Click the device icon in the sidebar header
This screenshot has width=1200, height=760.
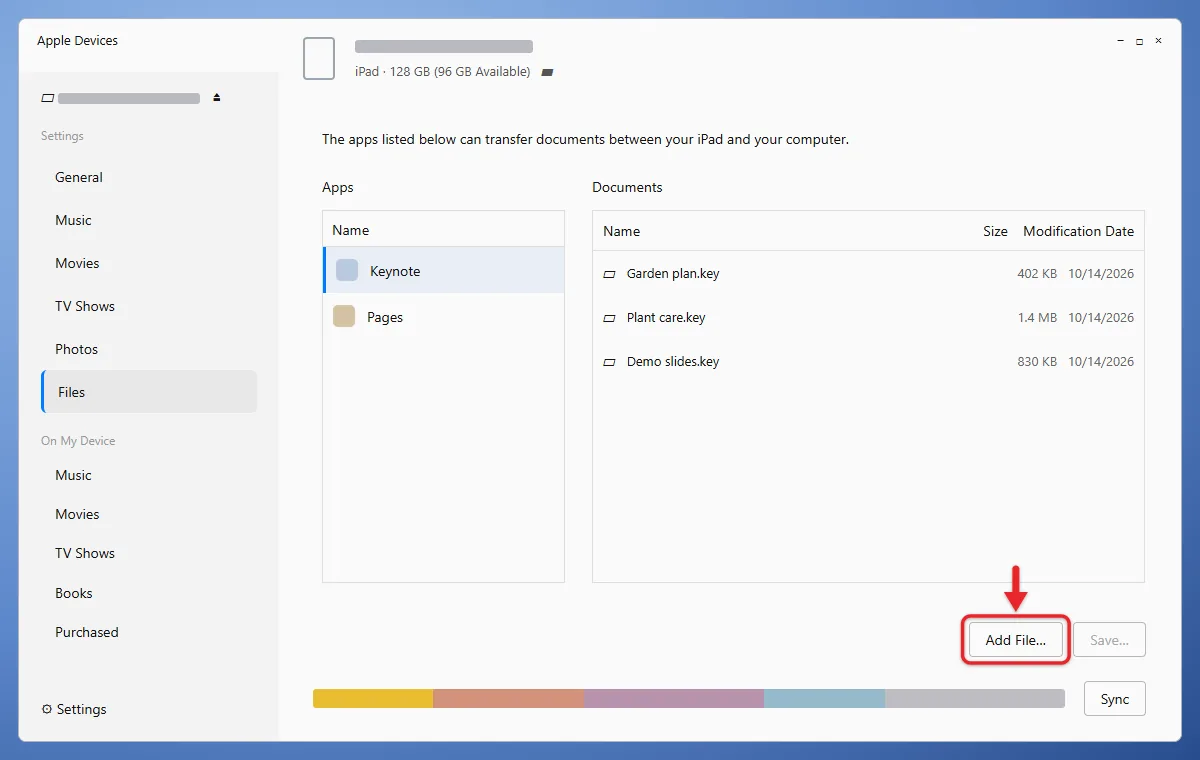pyautogui.click(x=47, y=98)
